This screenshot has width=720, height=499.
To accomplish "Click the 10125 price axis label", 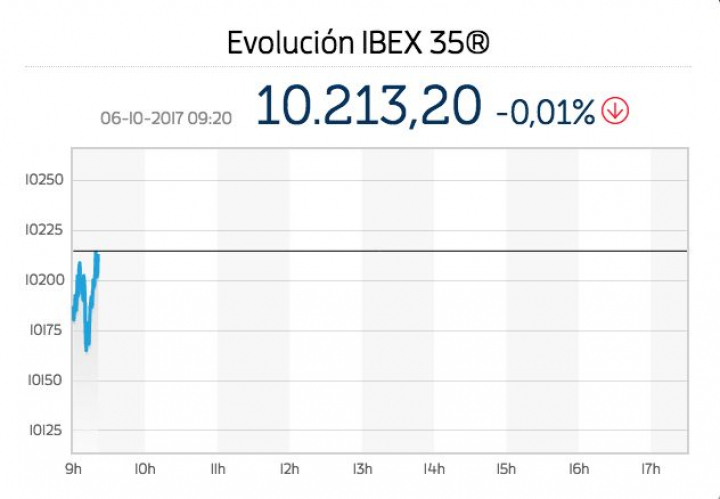I will click(44, 430).
